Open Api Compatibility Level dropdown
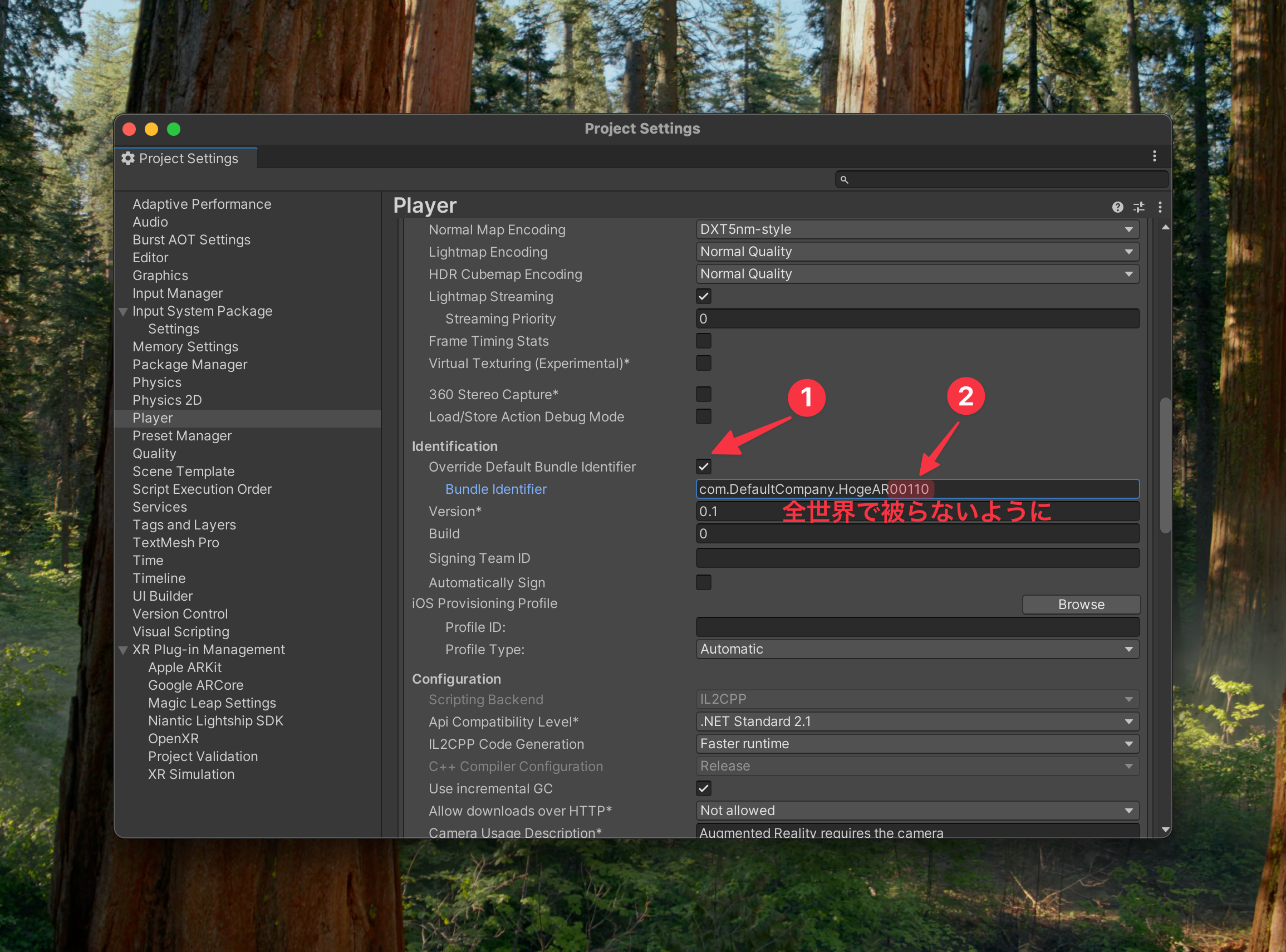Image resolution: width=1286 pixels, height=952 pixels. tap(917, 722)
